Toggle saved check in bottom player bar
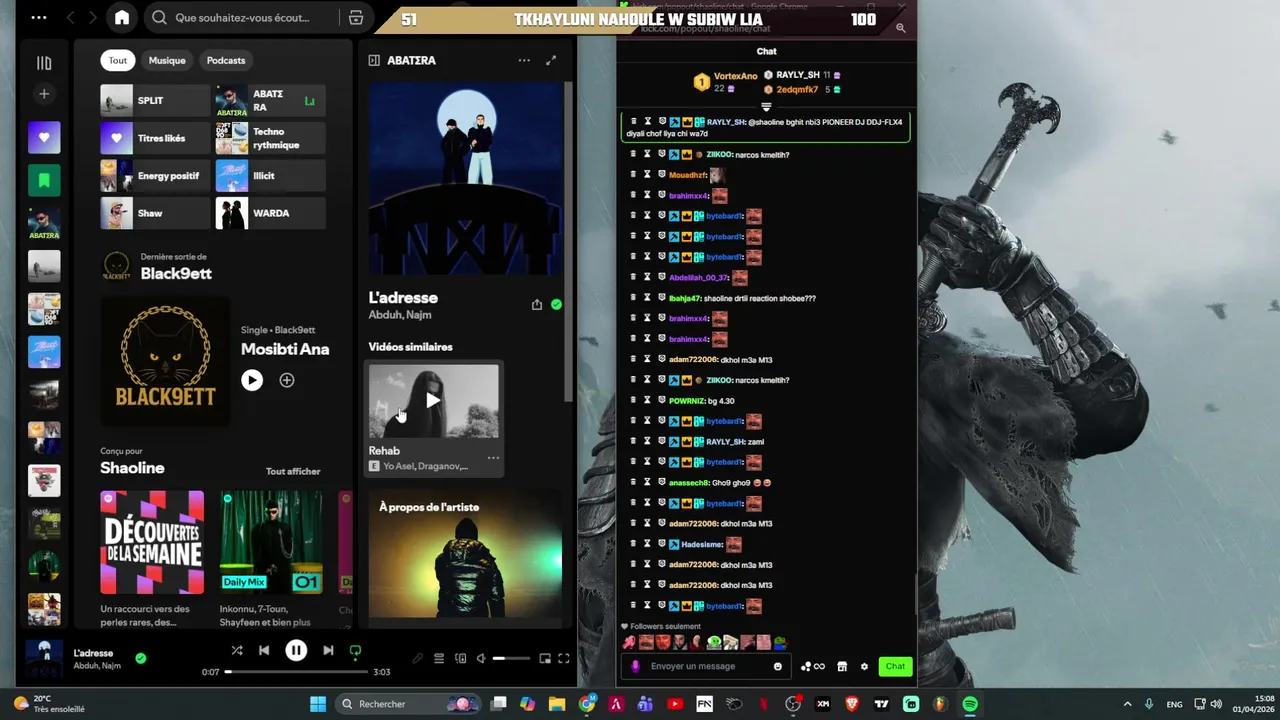The width and height of the screenshot is (1280, 720). pos(141,658)
